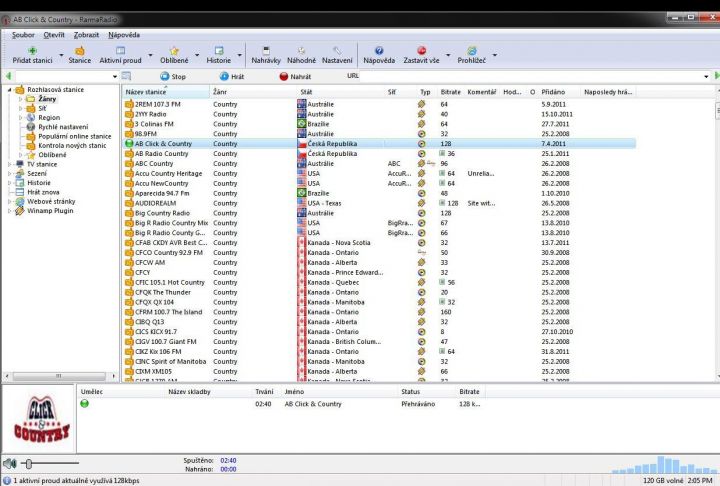Click the search icon beside station combo box
720x486 pixels.
(126, 76)
